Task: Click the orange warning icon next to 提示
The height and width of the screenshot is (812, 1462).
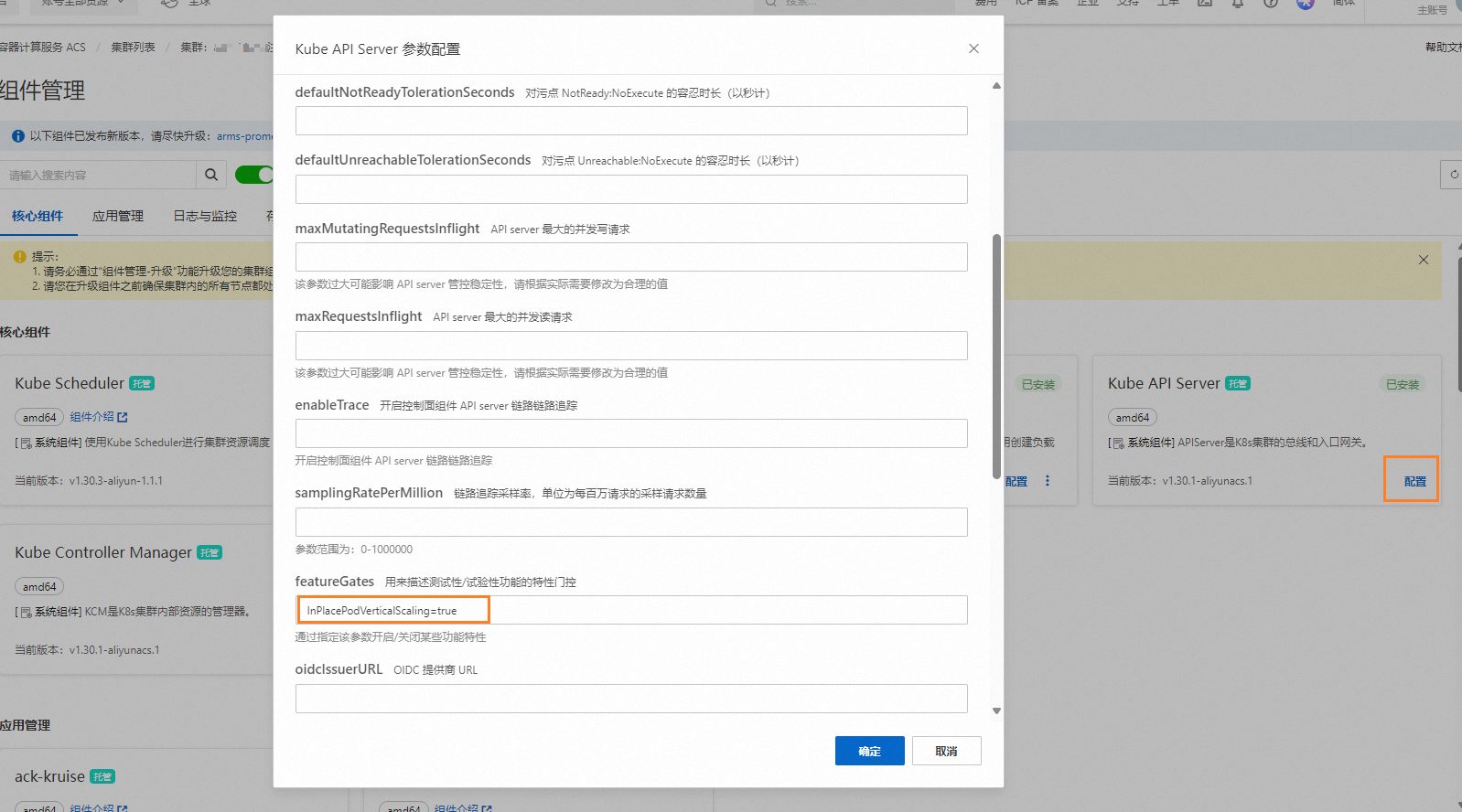Action: tap(19, 257)
